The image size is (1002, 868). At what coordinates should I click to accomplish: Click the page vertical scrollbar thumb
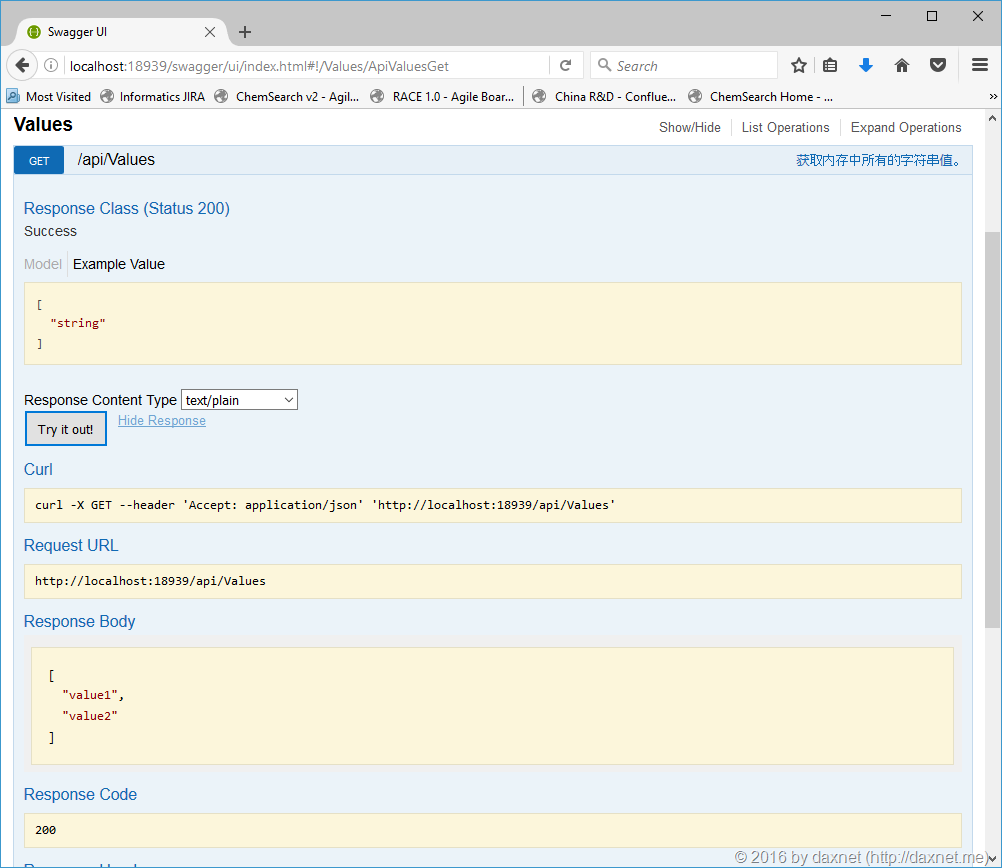[x=992, y=430]
